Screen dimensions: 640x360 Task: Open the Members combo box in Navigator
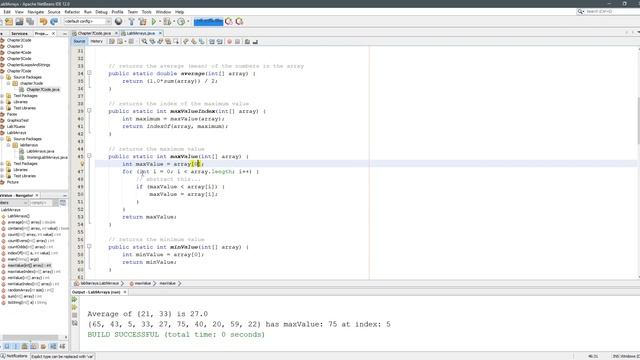(14, 202)
